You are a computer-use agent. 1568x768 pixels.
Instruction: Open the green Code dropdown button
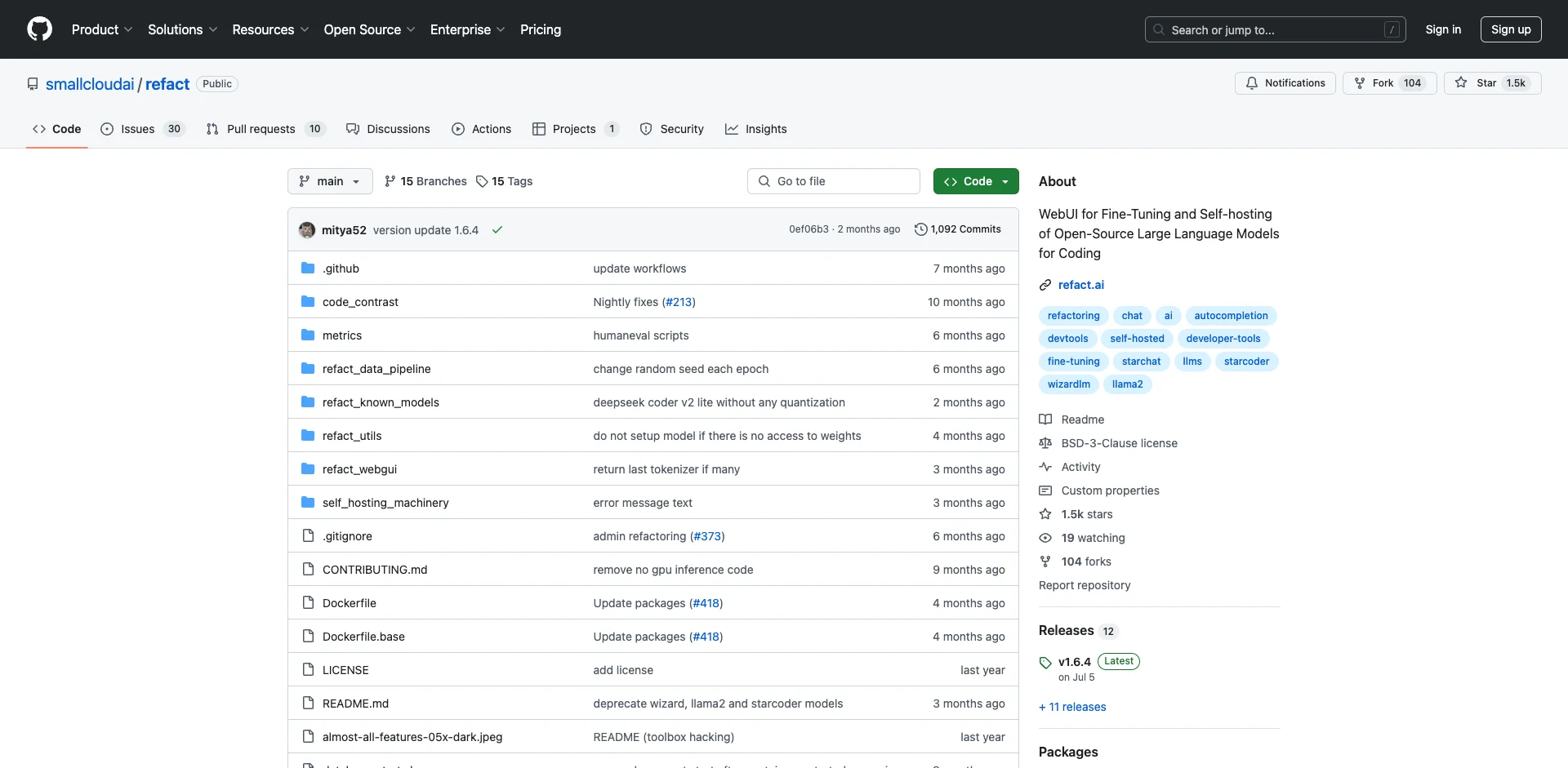tap(976, 181)
